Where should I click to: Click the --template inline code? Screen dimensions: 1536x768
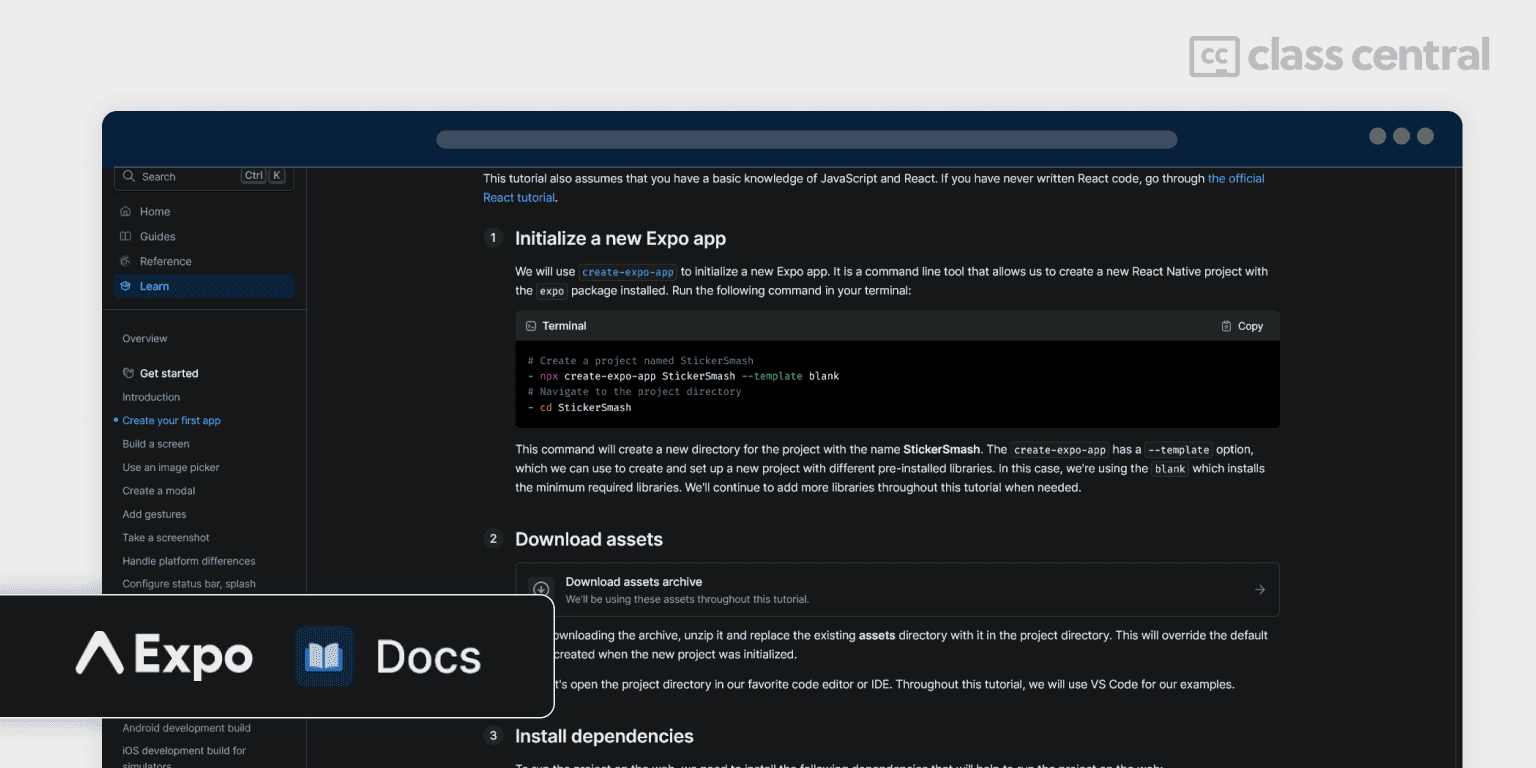pyautogui.click(x=1178, y=450)
